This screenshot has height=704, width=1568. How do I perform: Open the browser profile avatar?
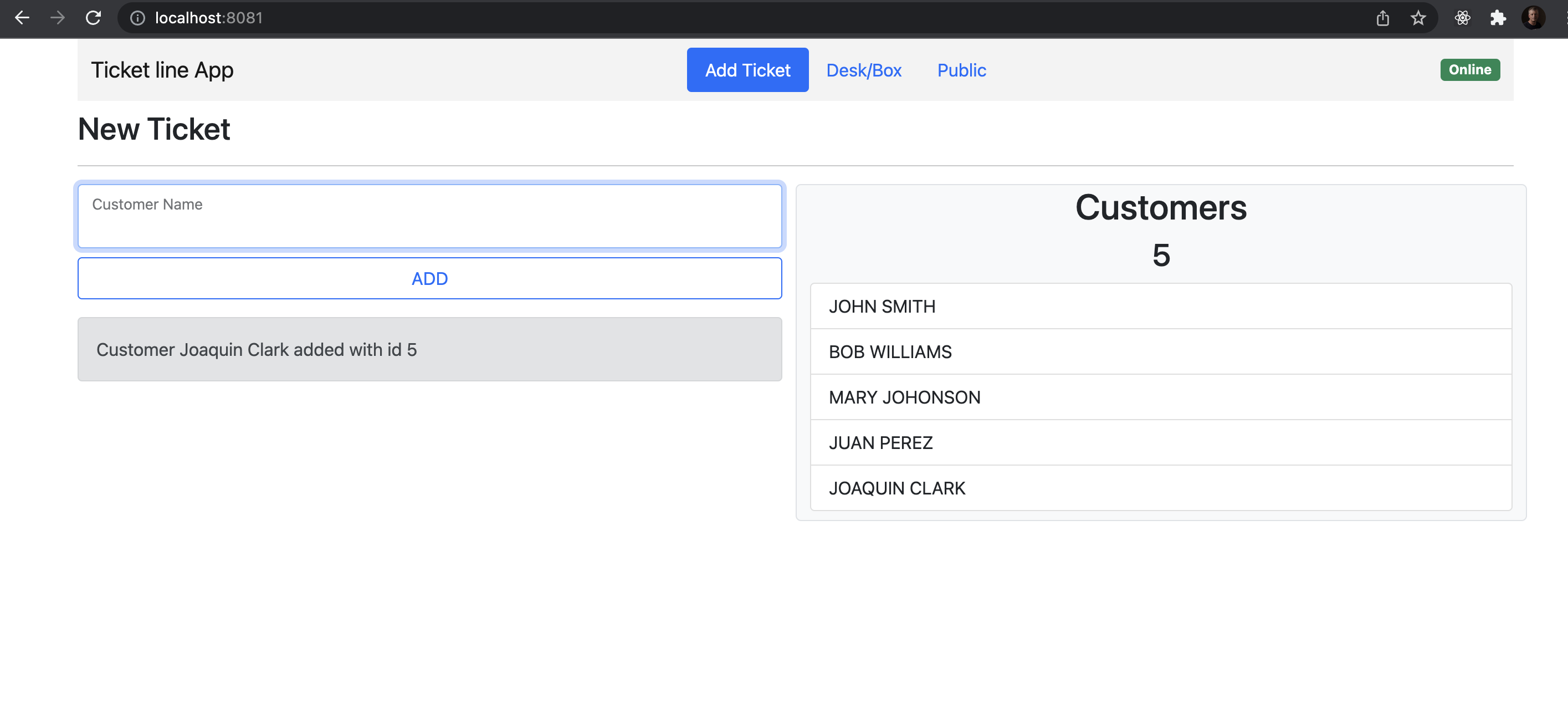[1532, 18]
